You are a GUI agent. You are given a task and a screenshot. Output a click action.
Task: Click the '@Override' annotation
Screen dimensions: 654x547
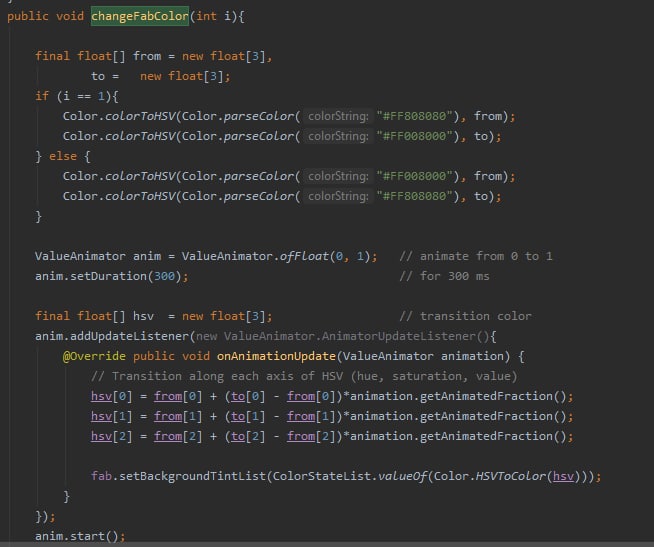(x=94, y=356)
